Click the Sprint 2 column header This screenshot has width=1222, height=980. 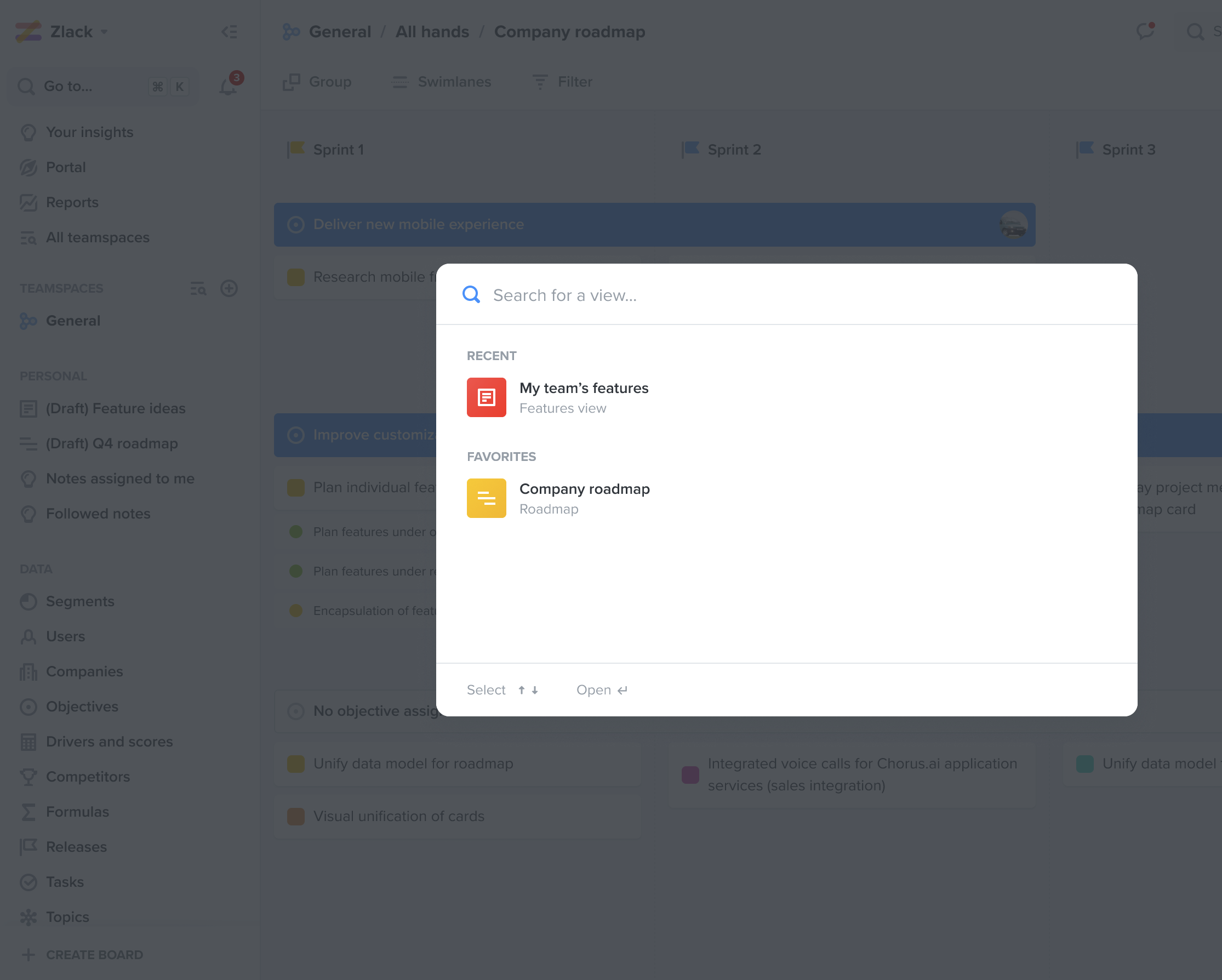tap(721, 150)
